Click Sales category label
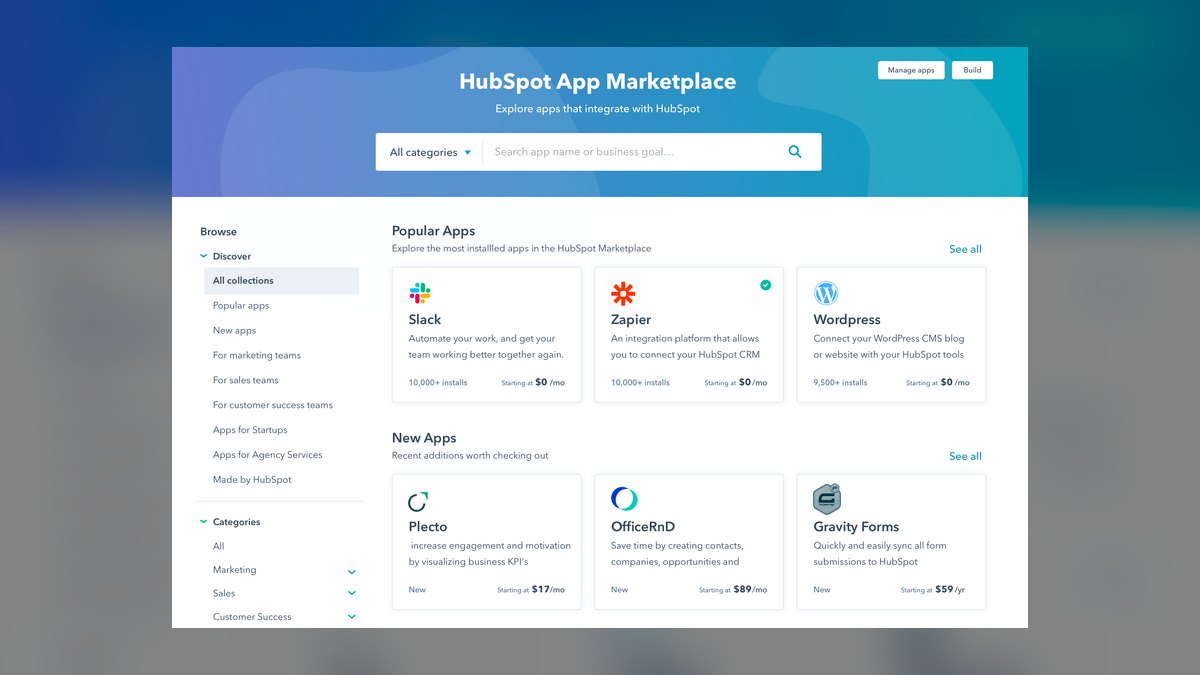 (224, 593)
